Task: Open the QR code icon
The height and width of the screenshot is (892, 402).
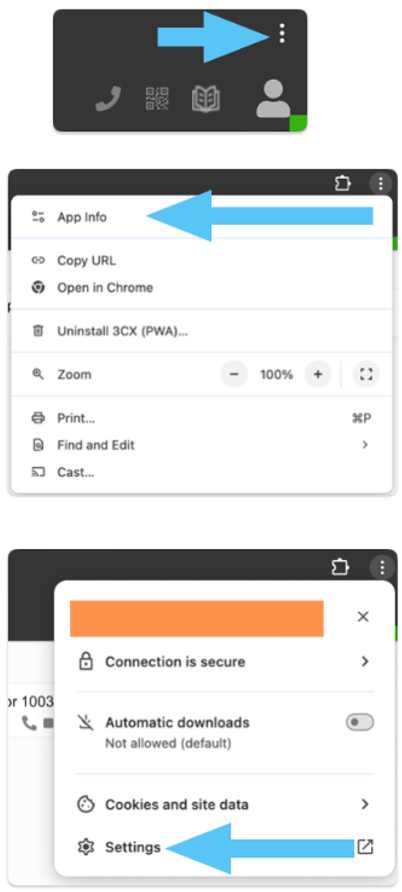Action: 157,99
